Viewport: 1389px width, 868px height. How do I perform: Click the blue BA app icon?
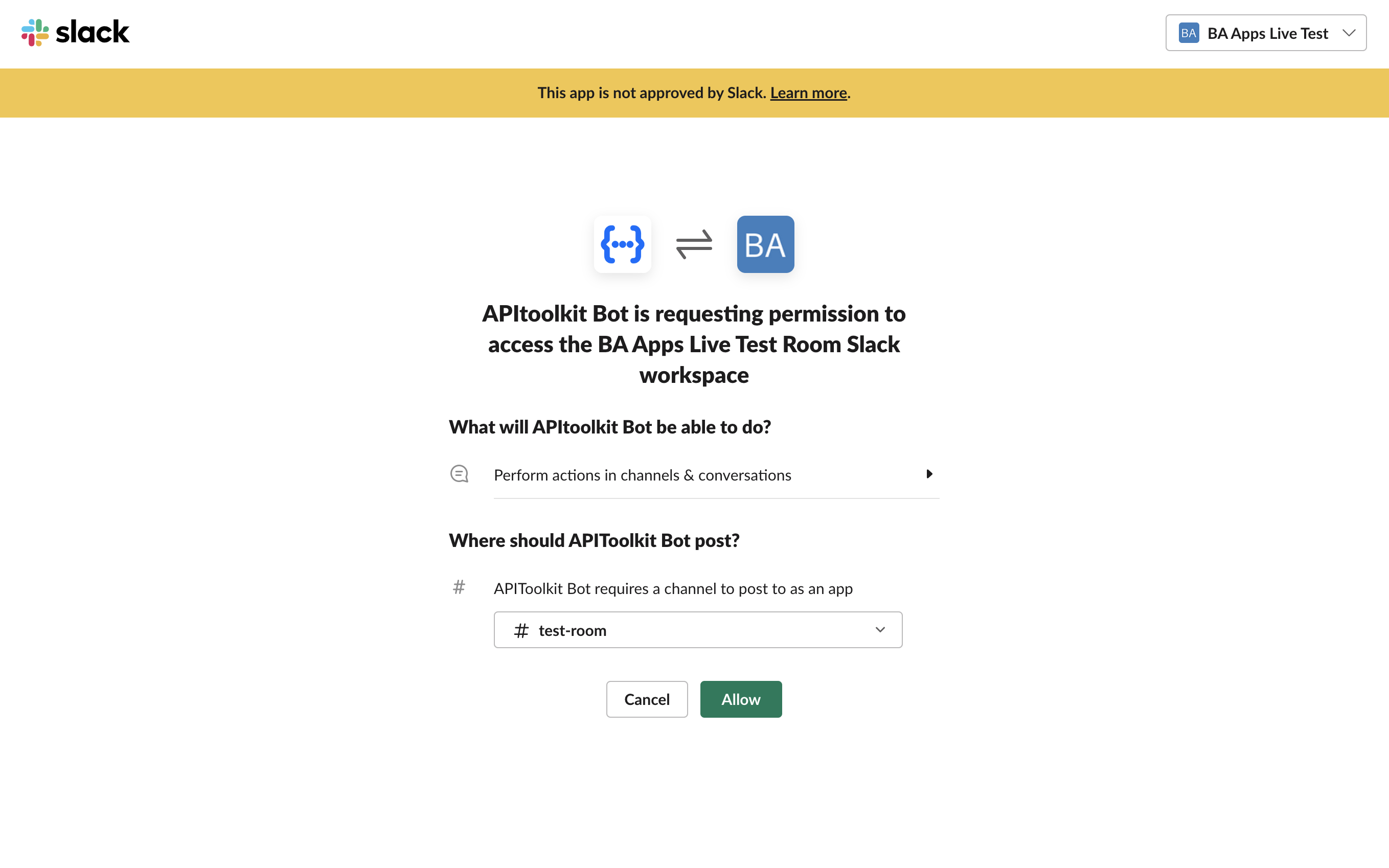[x=765, y=244]
